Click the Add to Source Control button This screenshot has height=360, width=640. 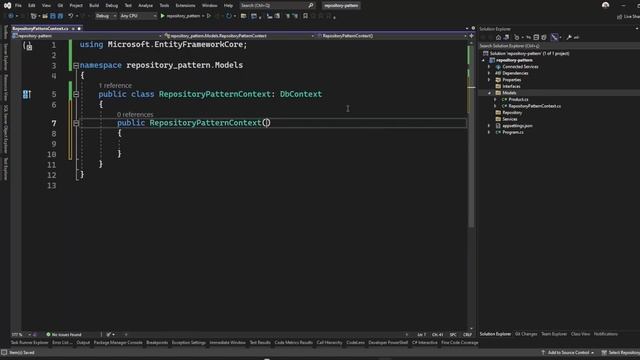(568, 352)
